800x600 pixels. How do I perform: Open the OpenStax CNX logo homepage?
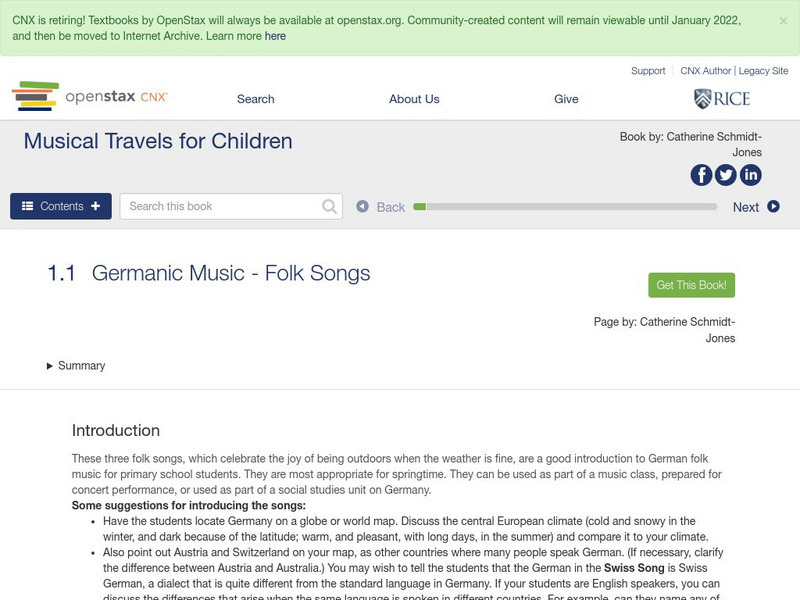(90, 97)
